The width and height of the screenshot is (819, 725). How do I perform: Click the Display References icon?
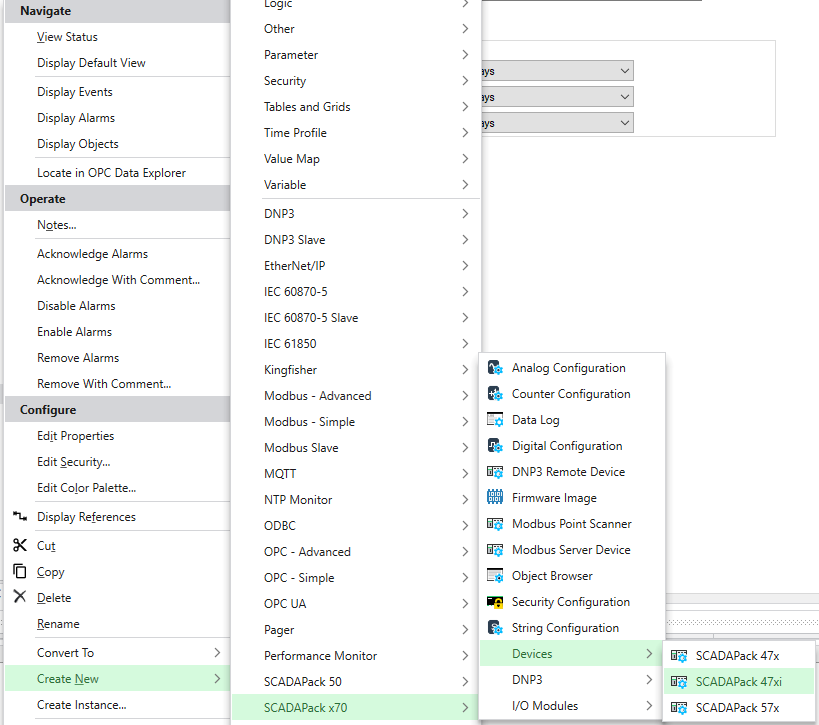point(20,517)
